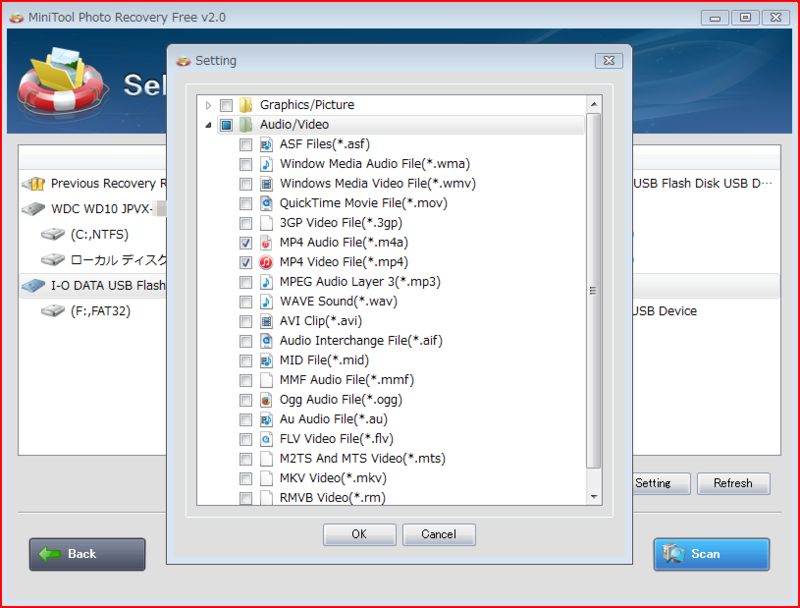The height and width of the screenshot is (608, 800).
Task: Select the WDC WD10 JPVX disk row
Action: [x=93, y=209]
